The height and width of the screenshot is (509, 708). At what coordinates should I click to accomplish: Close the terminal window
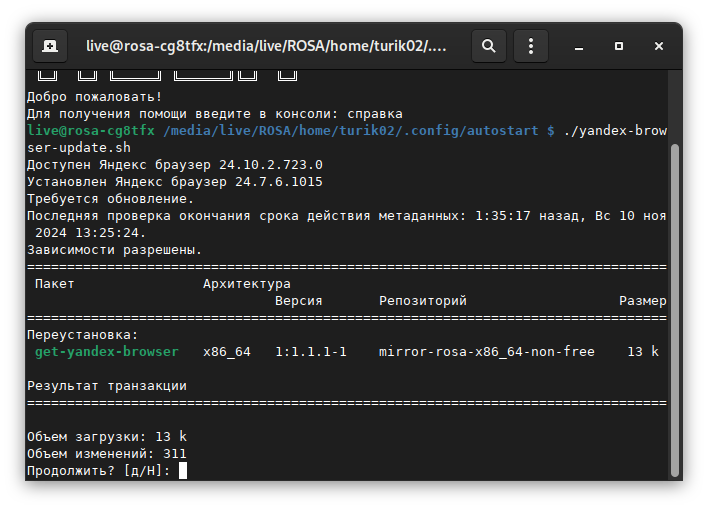click(x=659, y=45)
